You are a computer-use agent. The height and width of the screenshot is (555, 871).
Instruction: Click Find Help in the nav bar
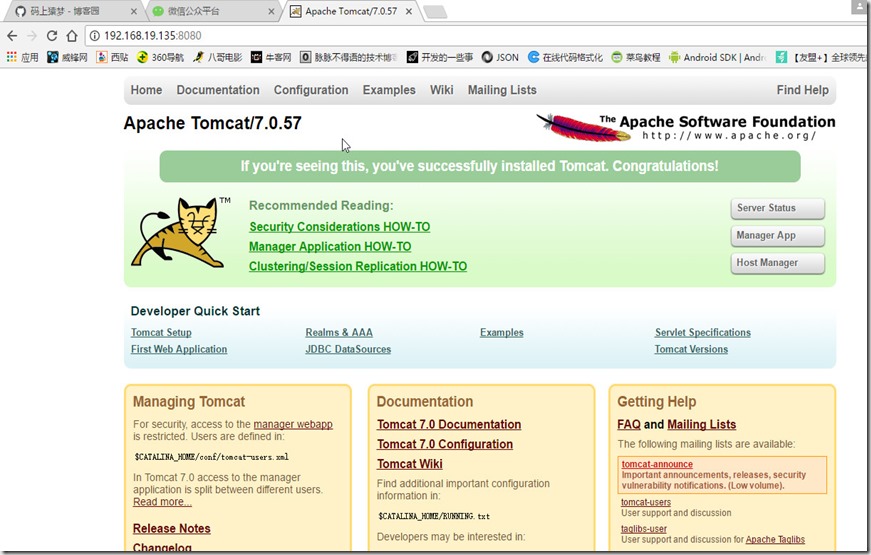click(803, 90)
